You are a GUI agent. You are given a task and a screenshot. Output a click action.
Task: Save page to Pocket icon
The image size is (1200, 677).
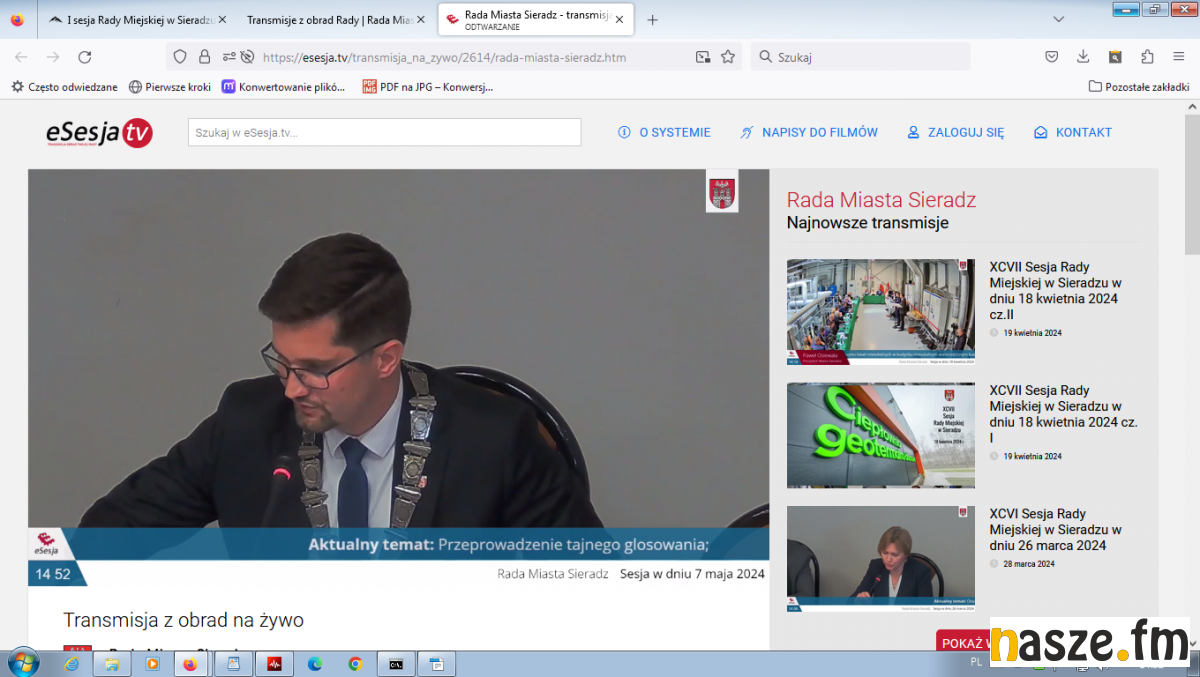click(x=1052, y=57)
